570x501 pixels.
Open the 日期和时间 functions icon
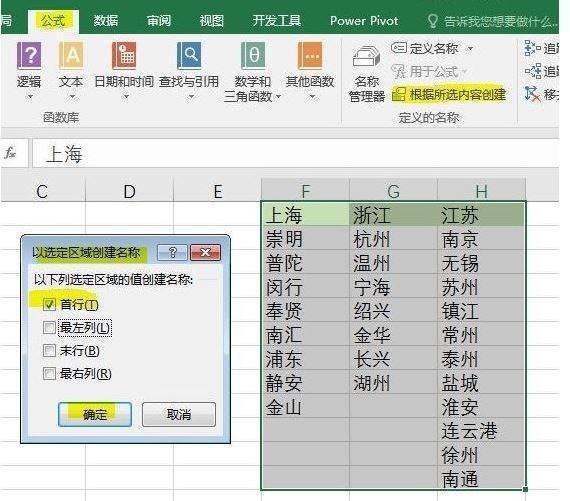(124, 55)
